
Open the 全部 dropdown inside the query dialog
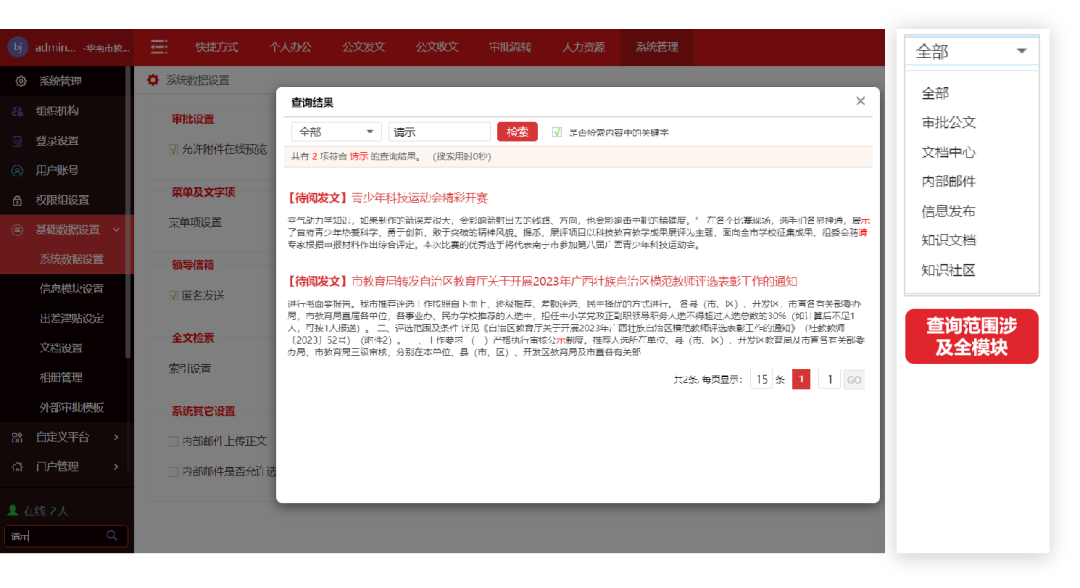click(335, 131)
